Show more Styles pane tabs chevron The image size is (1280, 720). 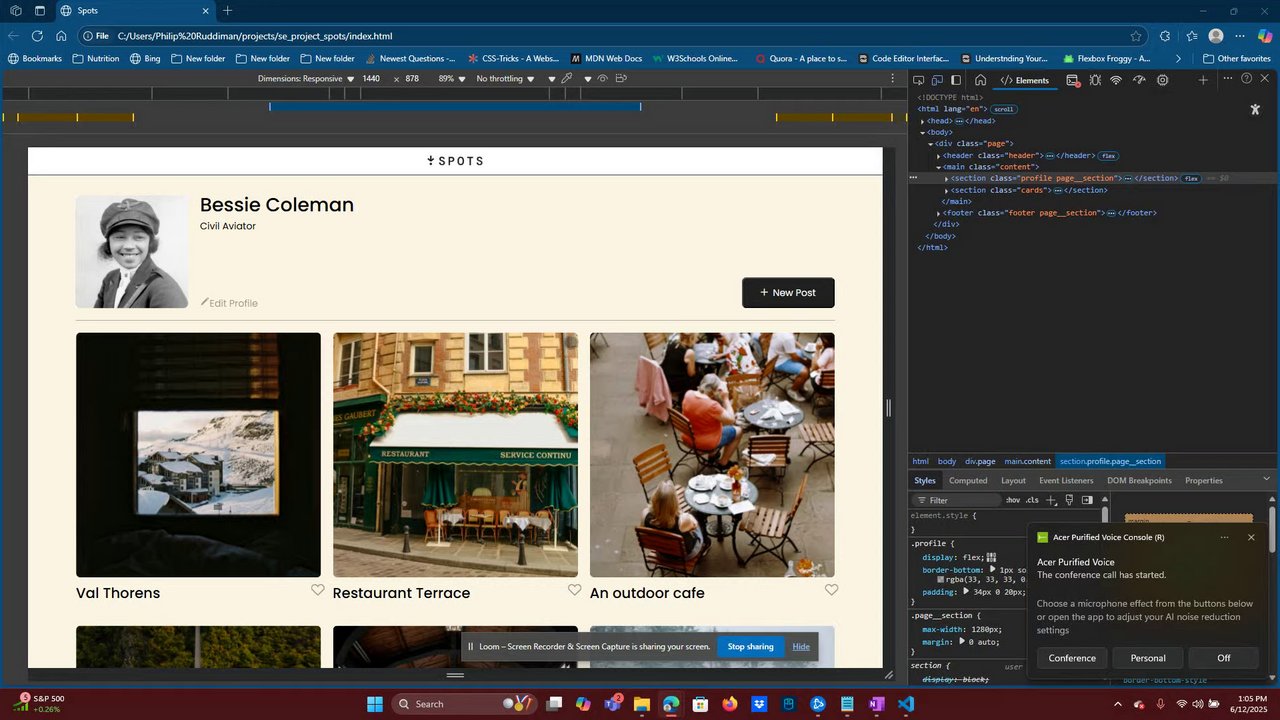click(1266, 479)
